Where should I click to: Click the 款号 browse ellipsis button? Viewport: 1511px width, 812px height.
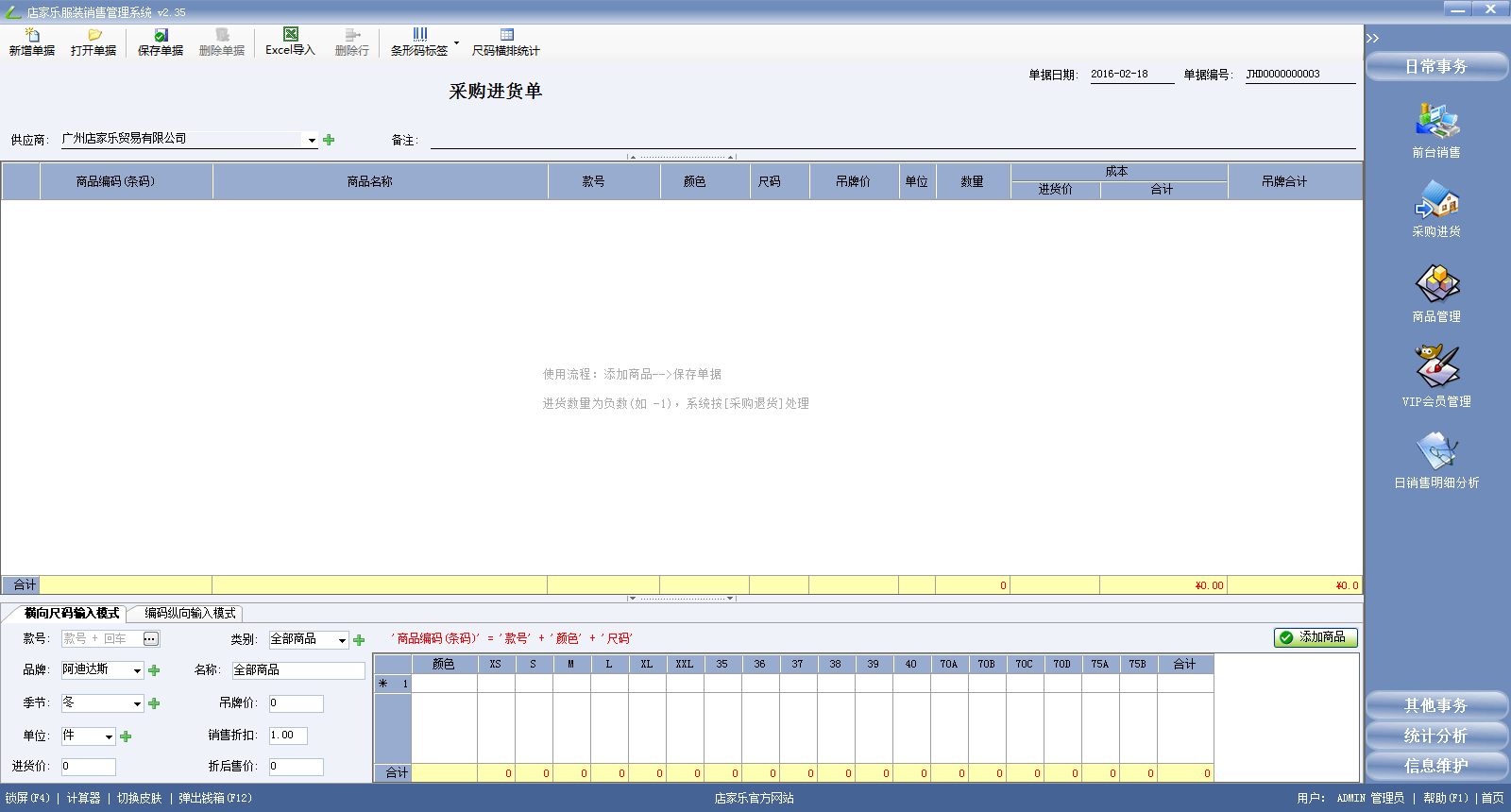(x=150, y=639)
